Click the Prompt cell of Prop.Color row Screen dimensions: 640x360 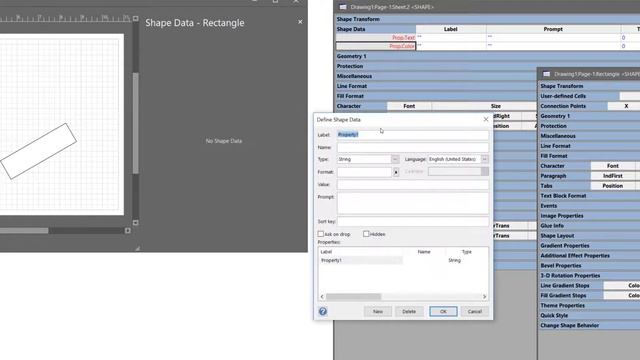(x=553, y=46)
